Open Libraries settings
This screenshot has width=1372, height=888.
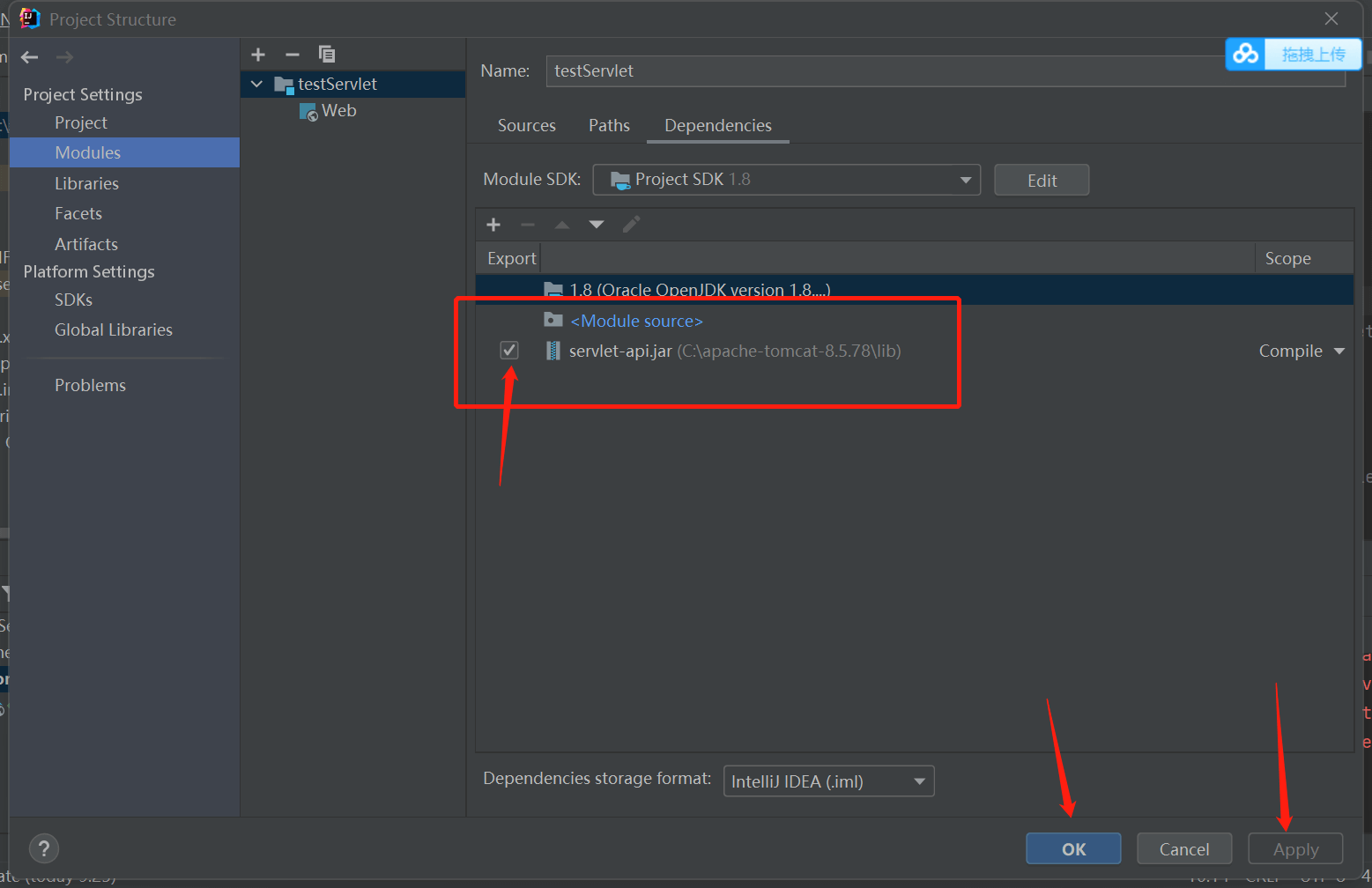click(x=86, y=183)
